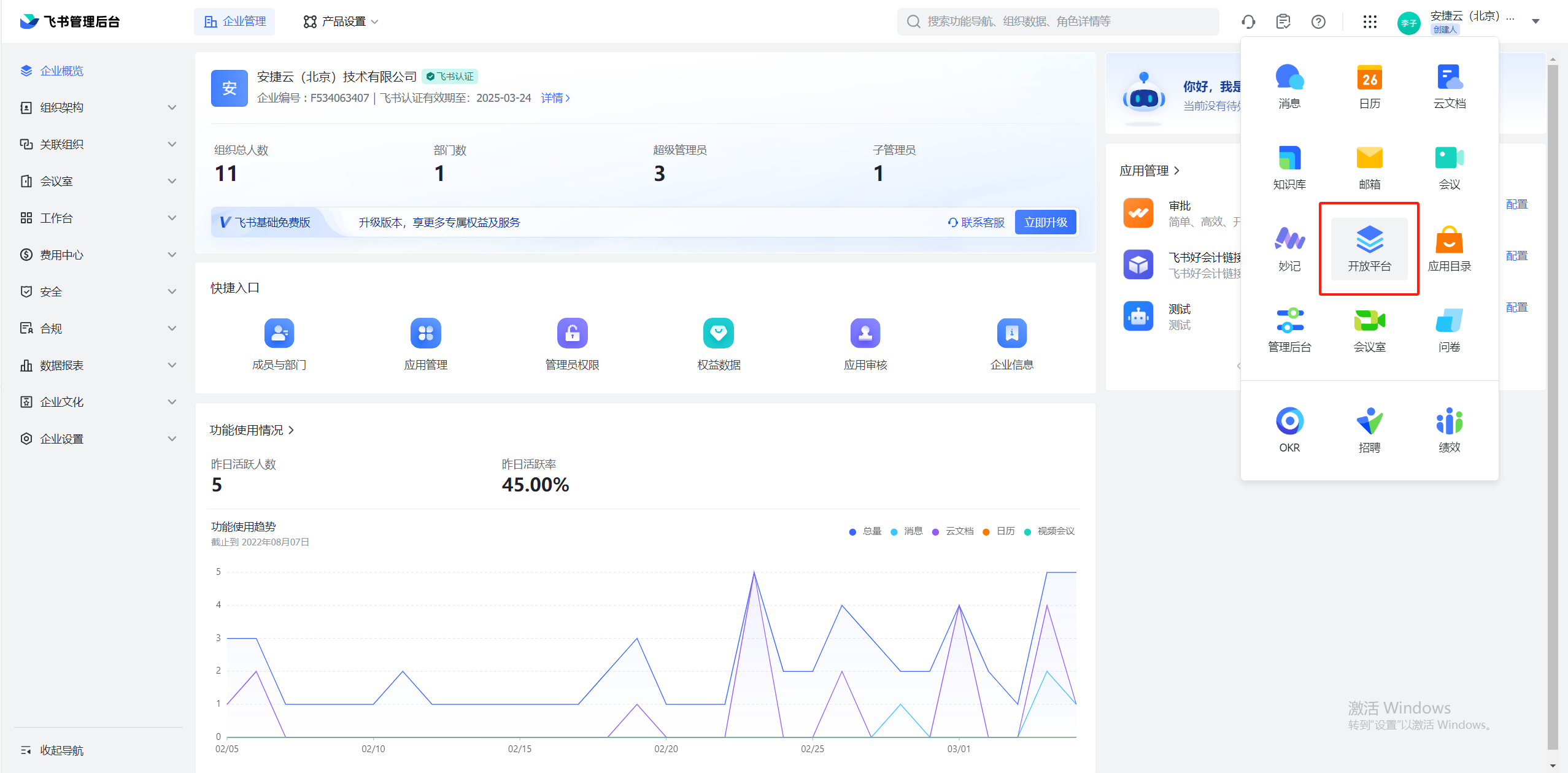The width and height of the screenshot is (1568, 773).
Task: Click the 立即升级 button
Action: point(1046,222)
